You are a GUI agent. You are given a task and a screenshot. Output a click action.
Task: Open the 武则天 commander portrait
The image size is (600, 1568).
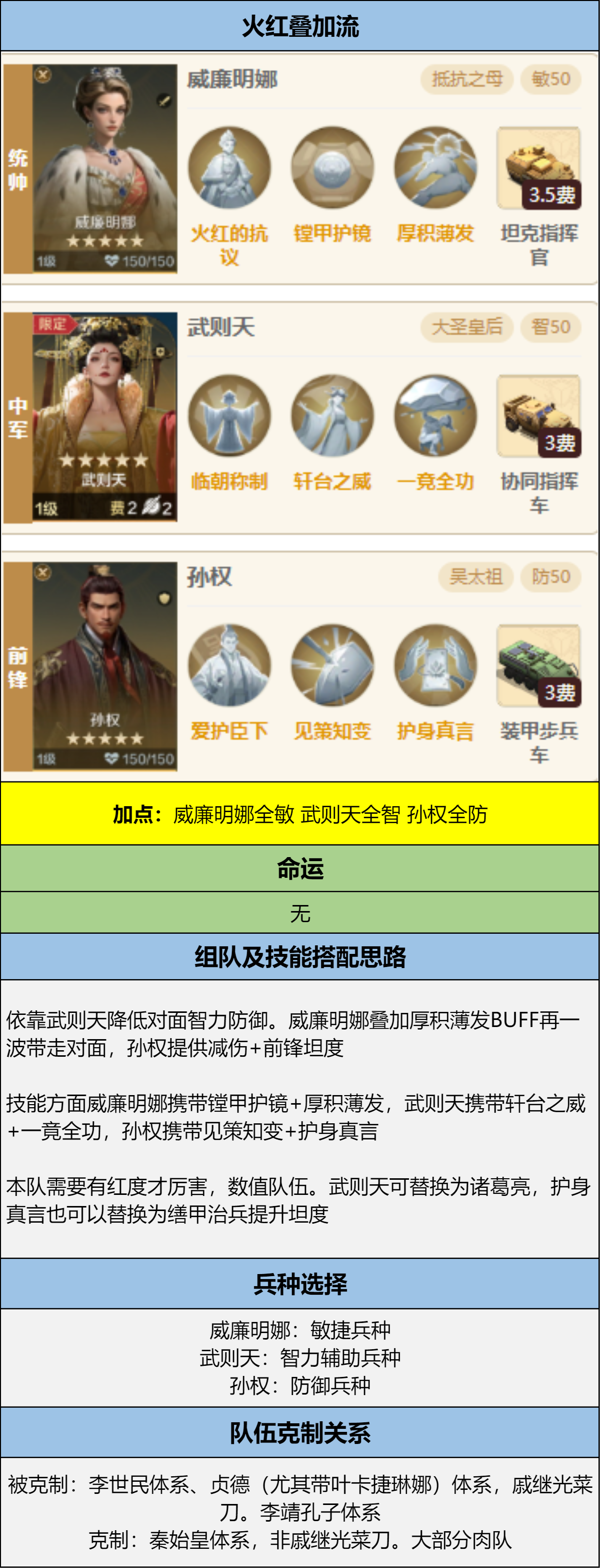105,417
